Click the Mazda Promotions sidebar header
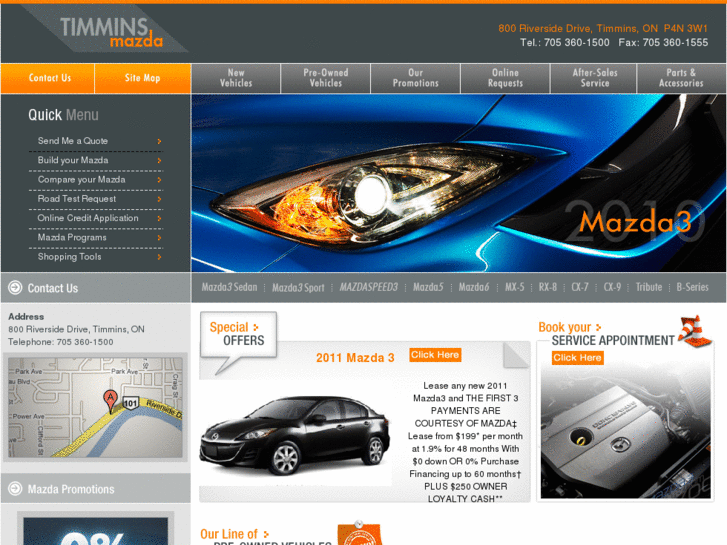Viewport: 727px width, 545px height. point(96,488)
